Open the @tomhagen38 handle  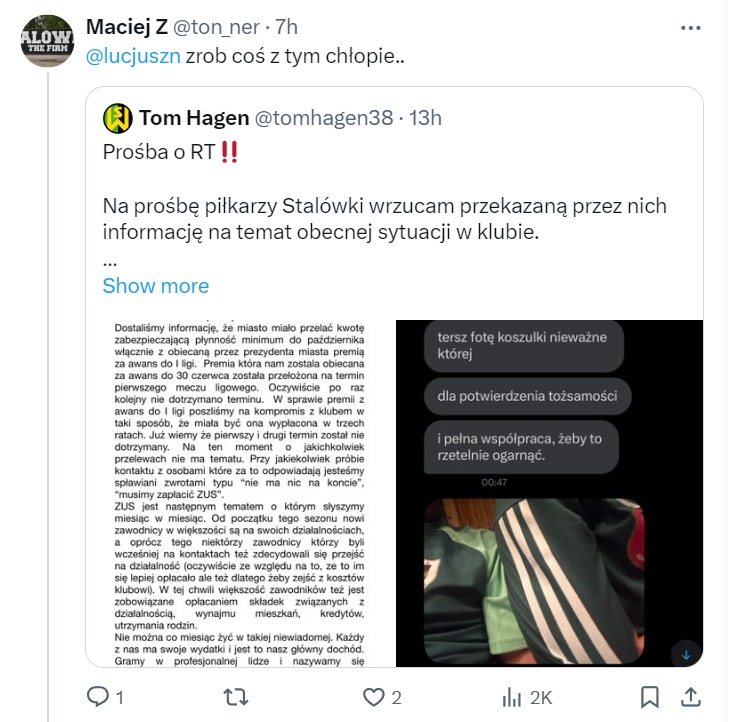[324, 118]
